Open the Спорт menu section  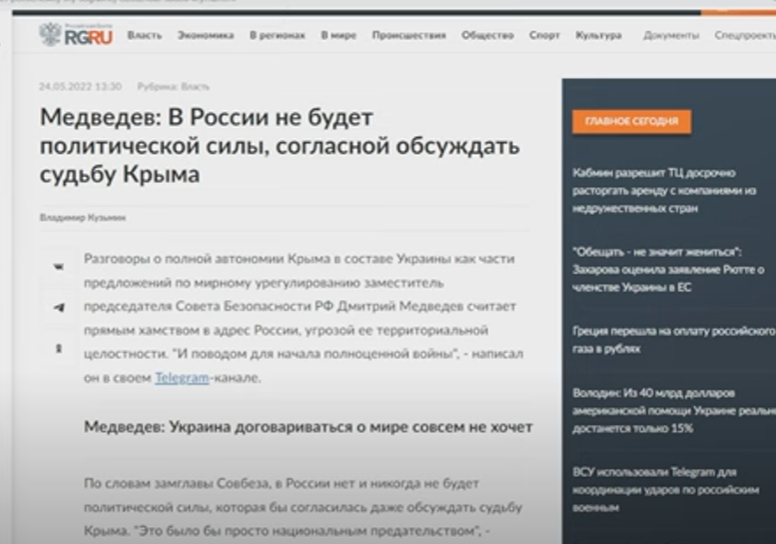tap(544, 35)
